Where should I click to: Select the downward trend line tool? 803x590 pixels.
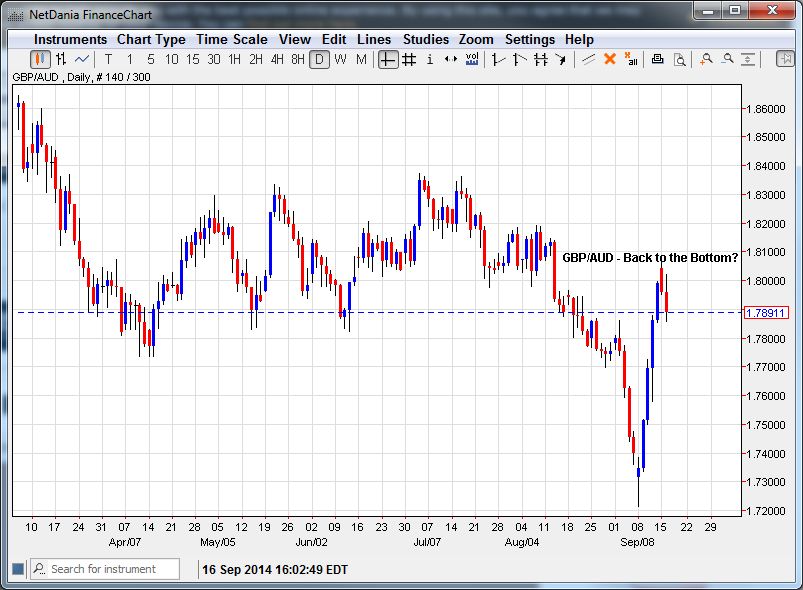point(519,60)
